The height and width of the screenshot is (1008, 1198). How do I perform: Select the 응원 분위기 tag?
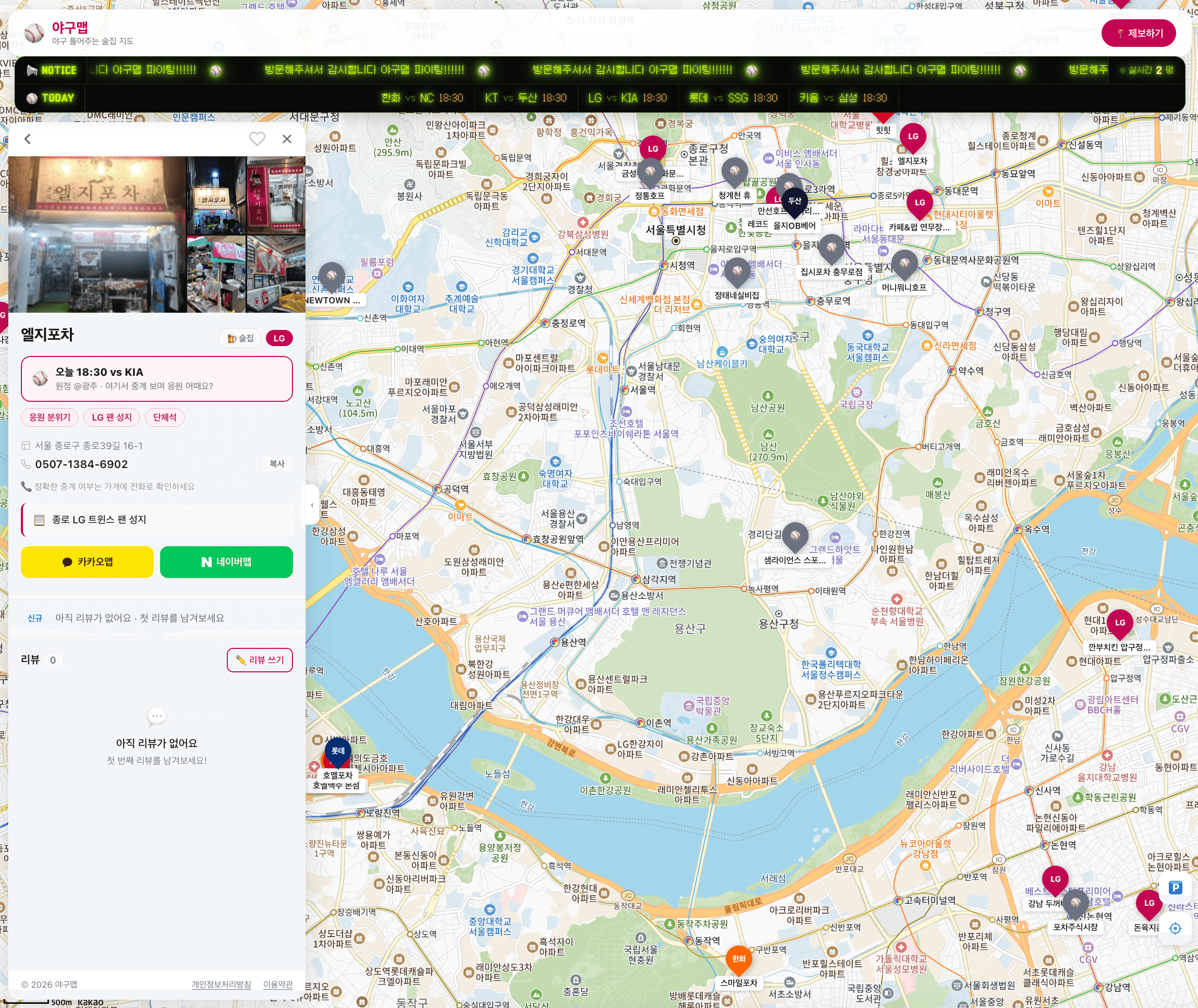coord(50,417)
